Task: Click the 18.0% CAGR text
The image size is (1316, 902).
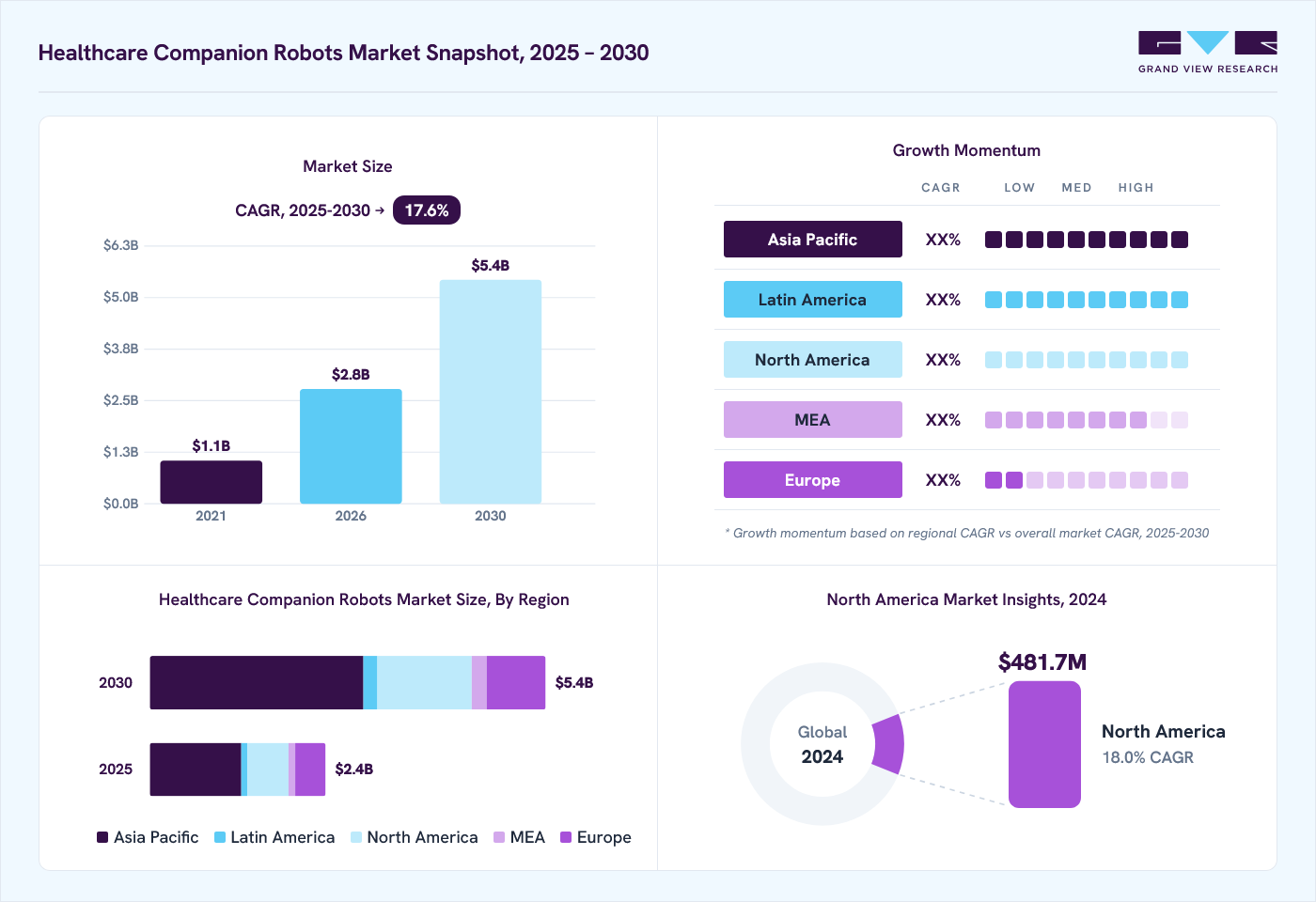Action: point(1148,757)
